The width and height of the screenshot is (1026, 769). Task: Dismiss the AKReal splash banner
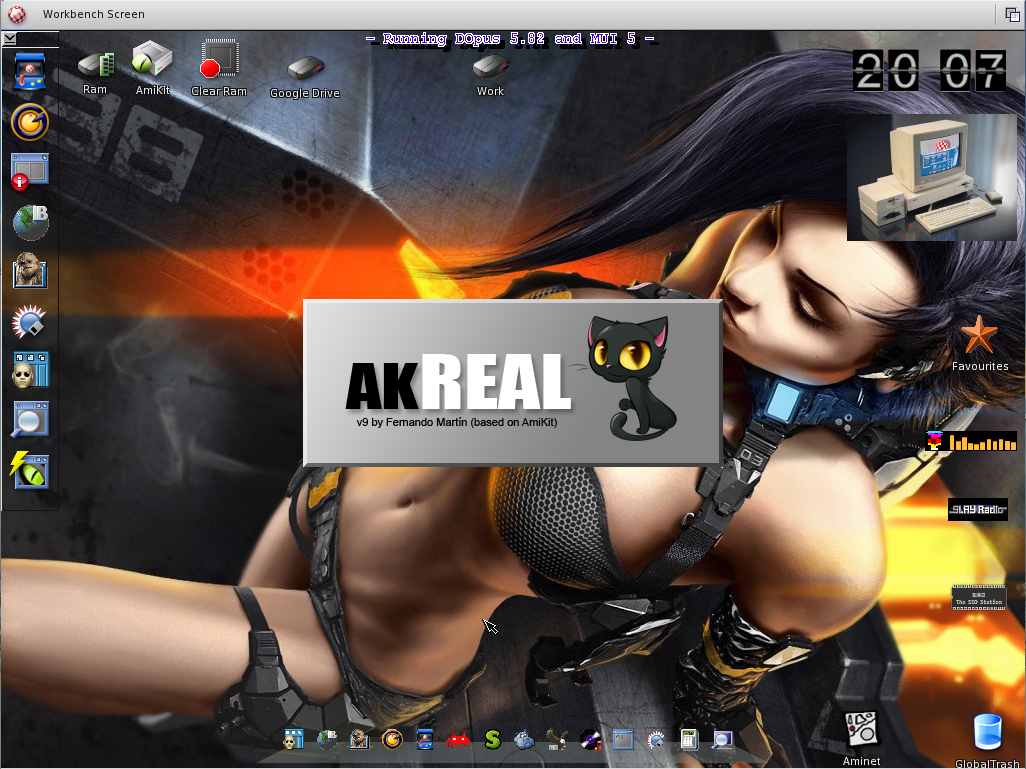point(513,383)
